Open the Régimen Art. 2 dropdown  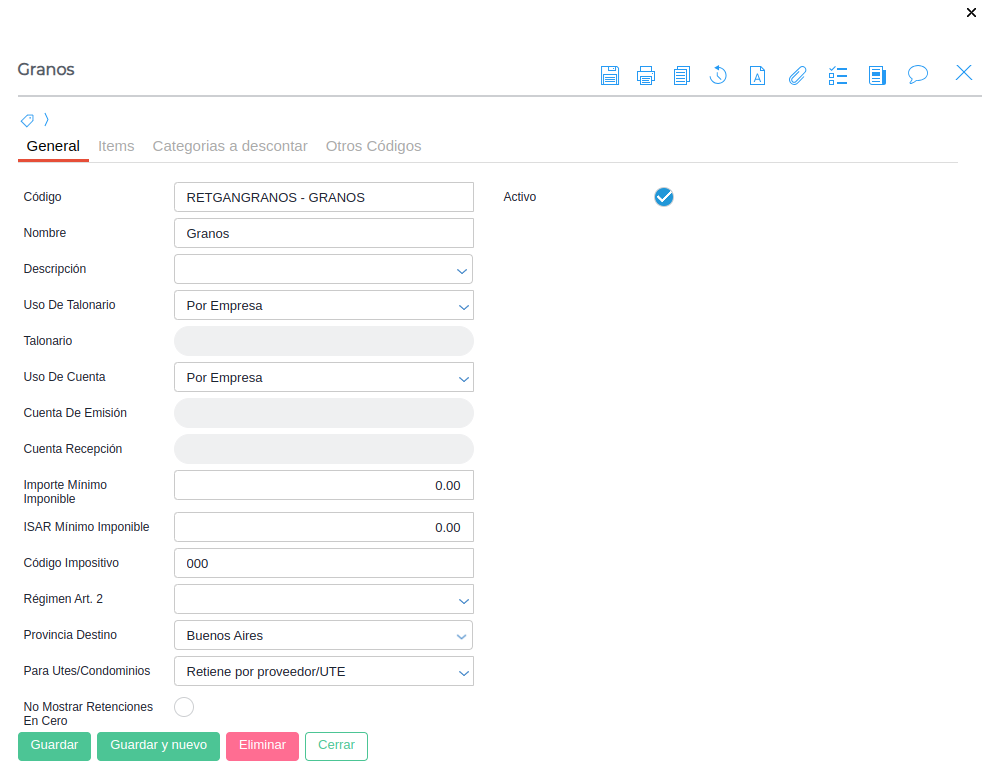(x=323, y=599)
